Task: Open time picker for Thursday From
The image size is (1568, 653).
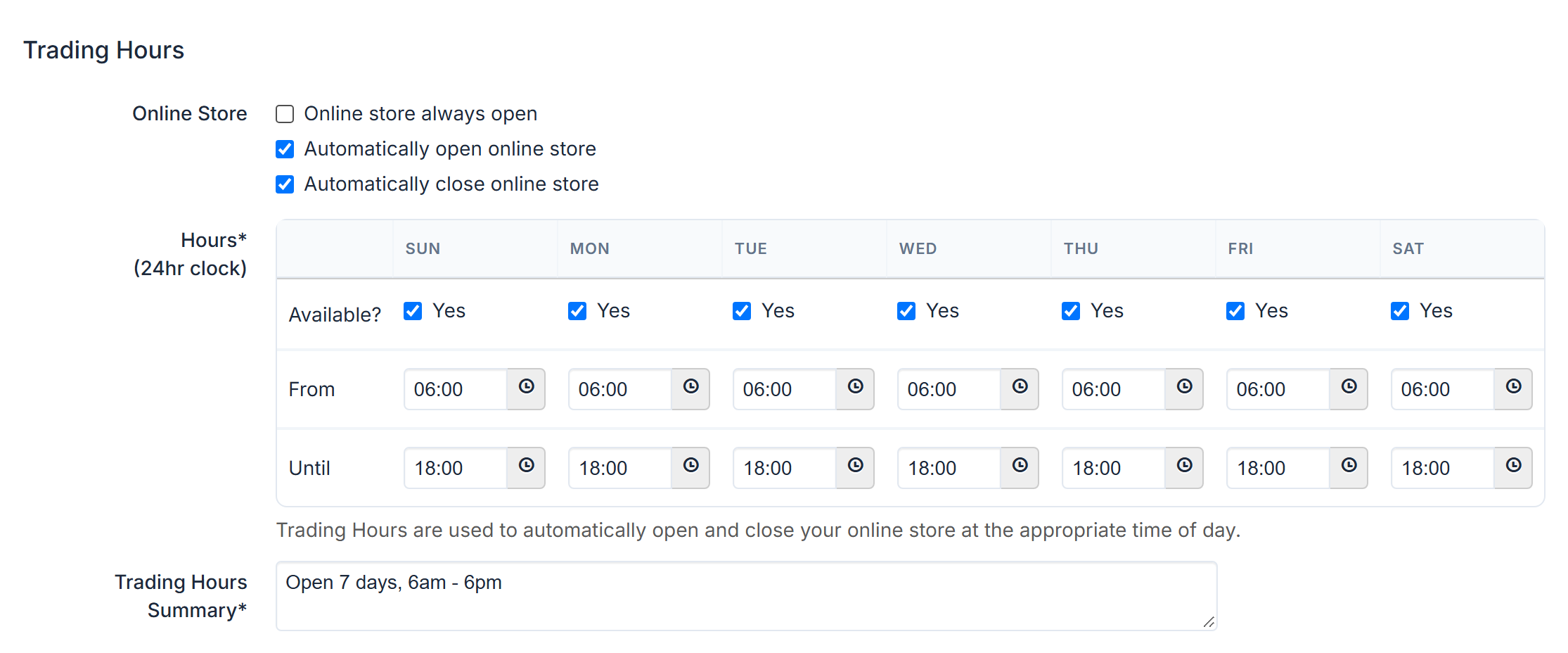Action: [1184, 388]
